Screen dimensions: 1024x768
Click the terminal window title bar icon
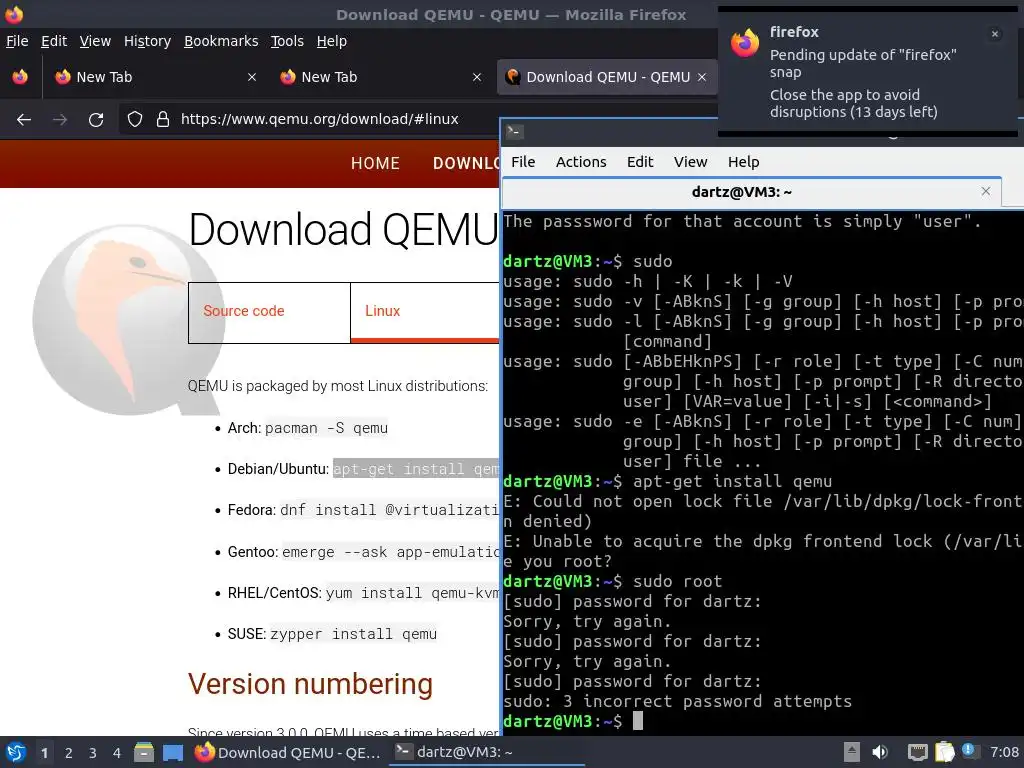pos(514,131)
